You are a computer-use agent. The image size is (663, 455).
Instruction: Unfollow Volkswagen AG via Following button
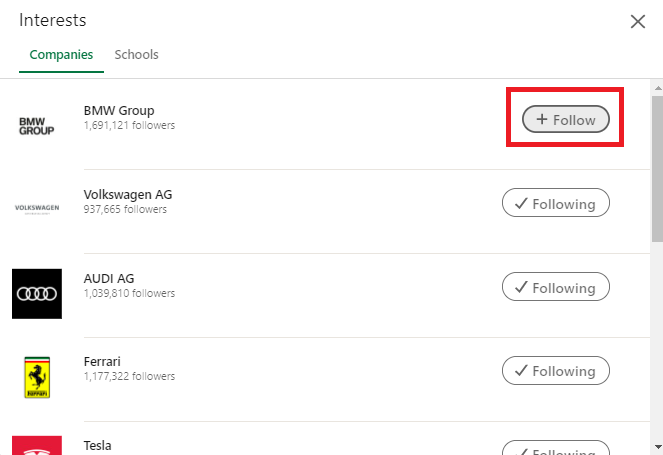pos(556,203)
